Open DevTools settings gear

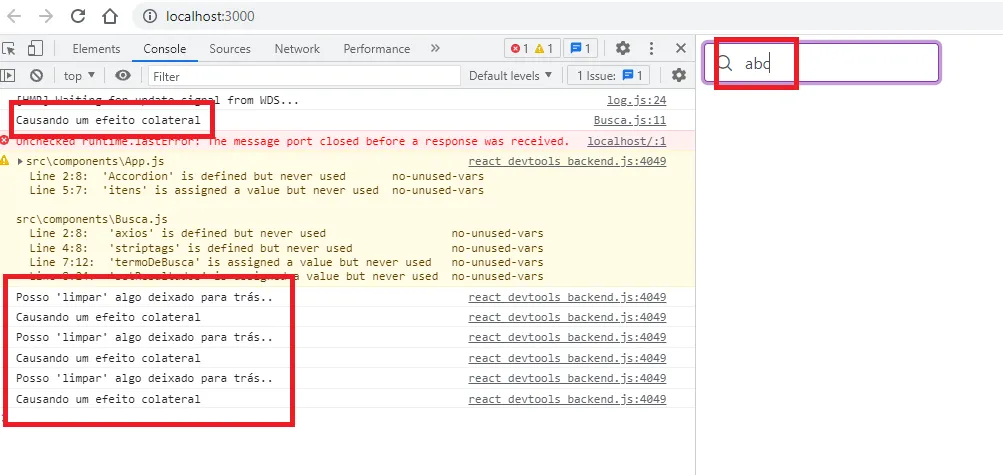(x=622, y=49)
